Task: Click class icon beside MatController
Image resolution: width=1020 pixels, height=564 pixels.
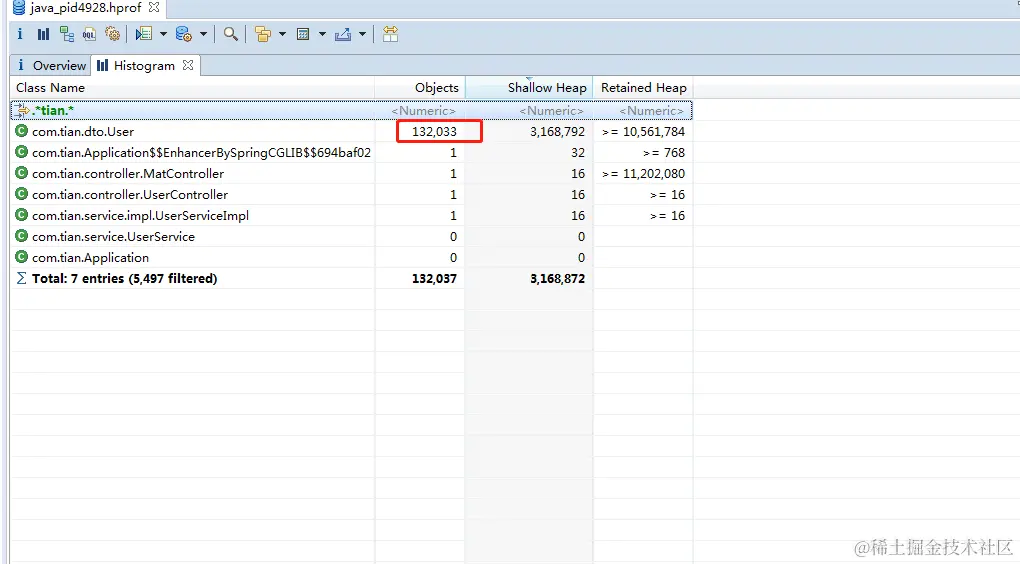Action: 21,173
